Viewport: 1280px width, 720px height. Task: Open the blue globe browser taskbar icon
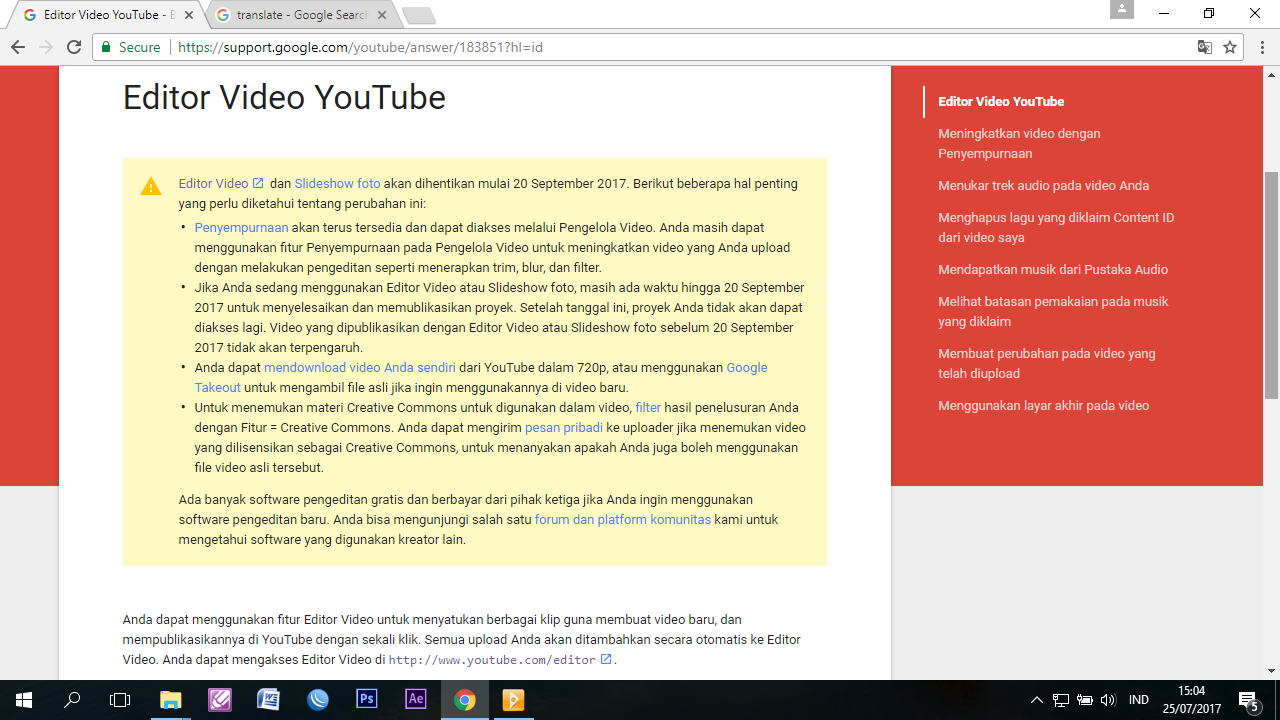point(318,700)
